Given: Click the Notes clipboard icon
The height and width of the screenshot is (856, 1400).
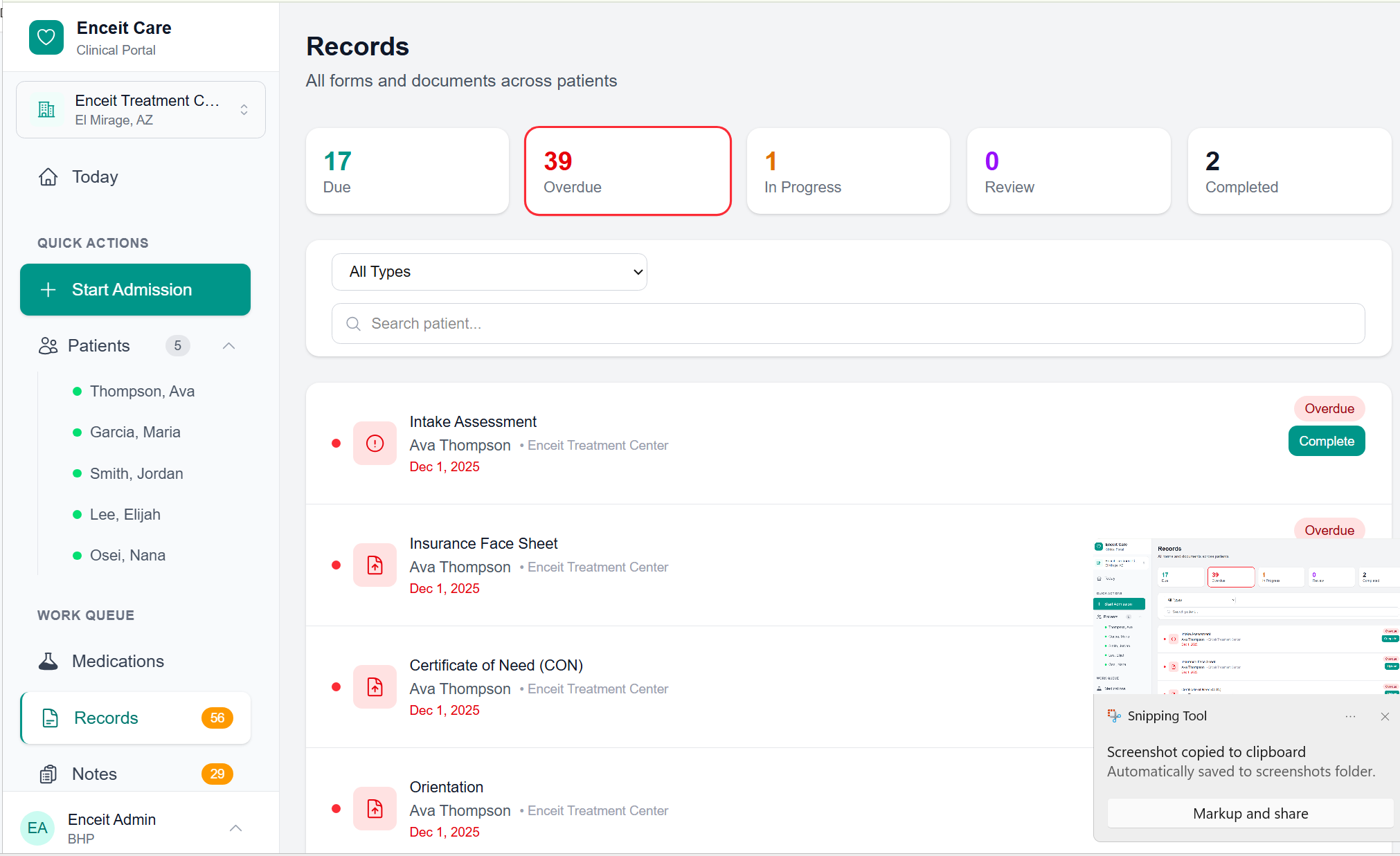Looking at the screenshot, I should coord(48,774).
